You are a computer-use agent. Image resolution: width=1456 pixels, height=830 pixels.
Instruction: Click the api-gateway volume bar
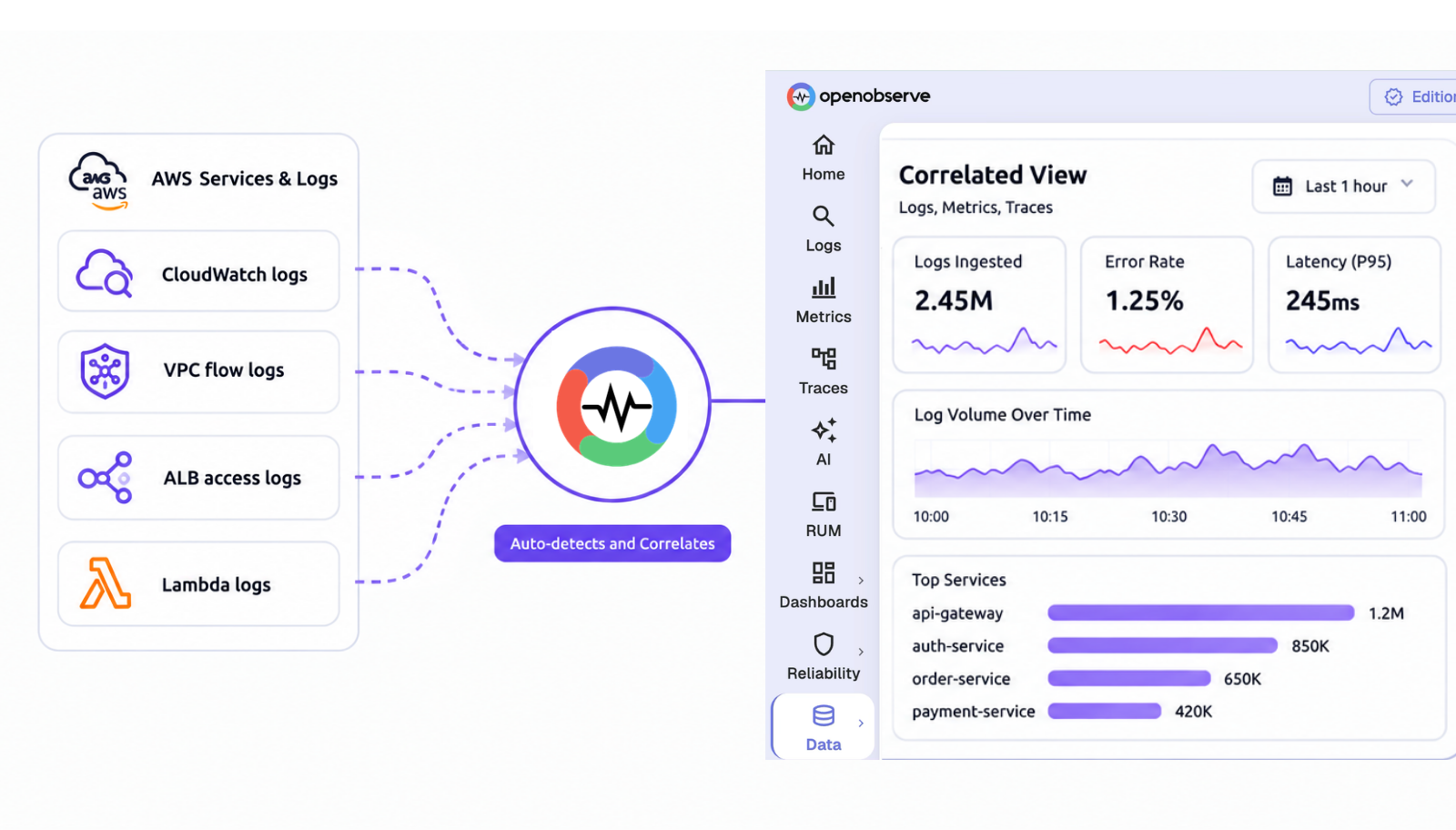pos(1201,612)
